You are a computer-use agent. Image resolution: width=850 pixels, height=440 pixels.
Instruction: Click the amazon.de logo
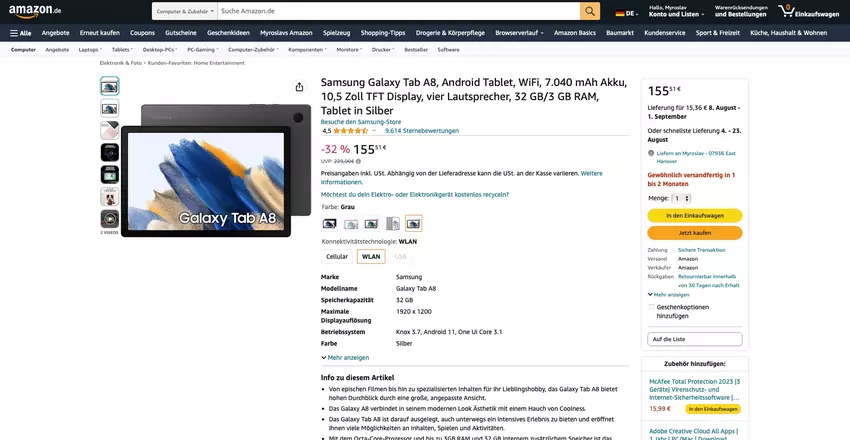click(35, 10)
